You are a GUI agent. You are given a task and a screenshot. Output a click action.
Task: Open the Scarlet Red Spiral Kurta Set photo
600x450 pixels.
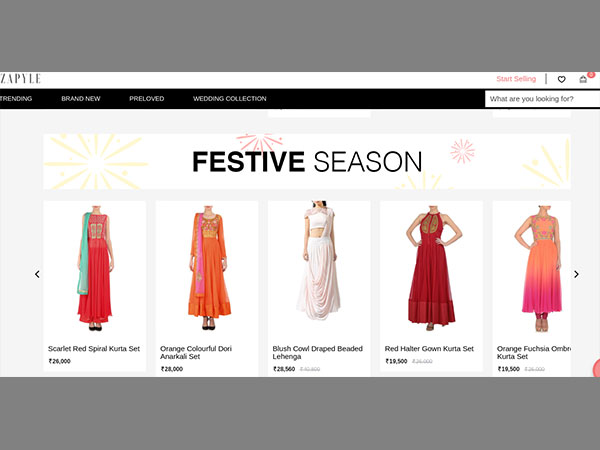click(94, 268)
